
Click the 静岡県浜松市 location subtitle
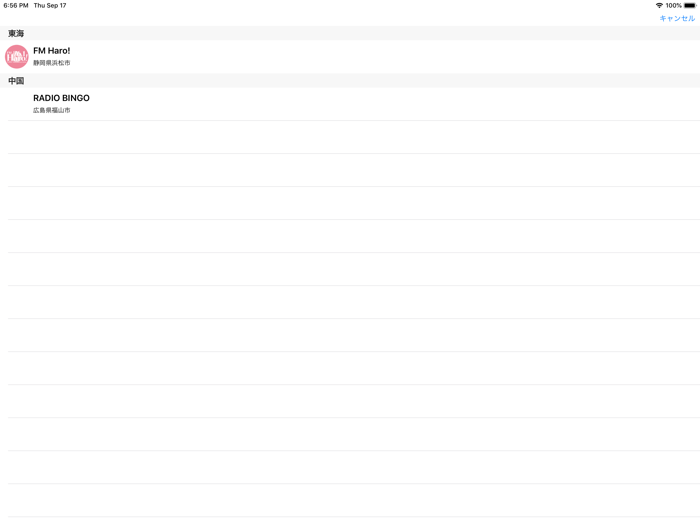52,63
